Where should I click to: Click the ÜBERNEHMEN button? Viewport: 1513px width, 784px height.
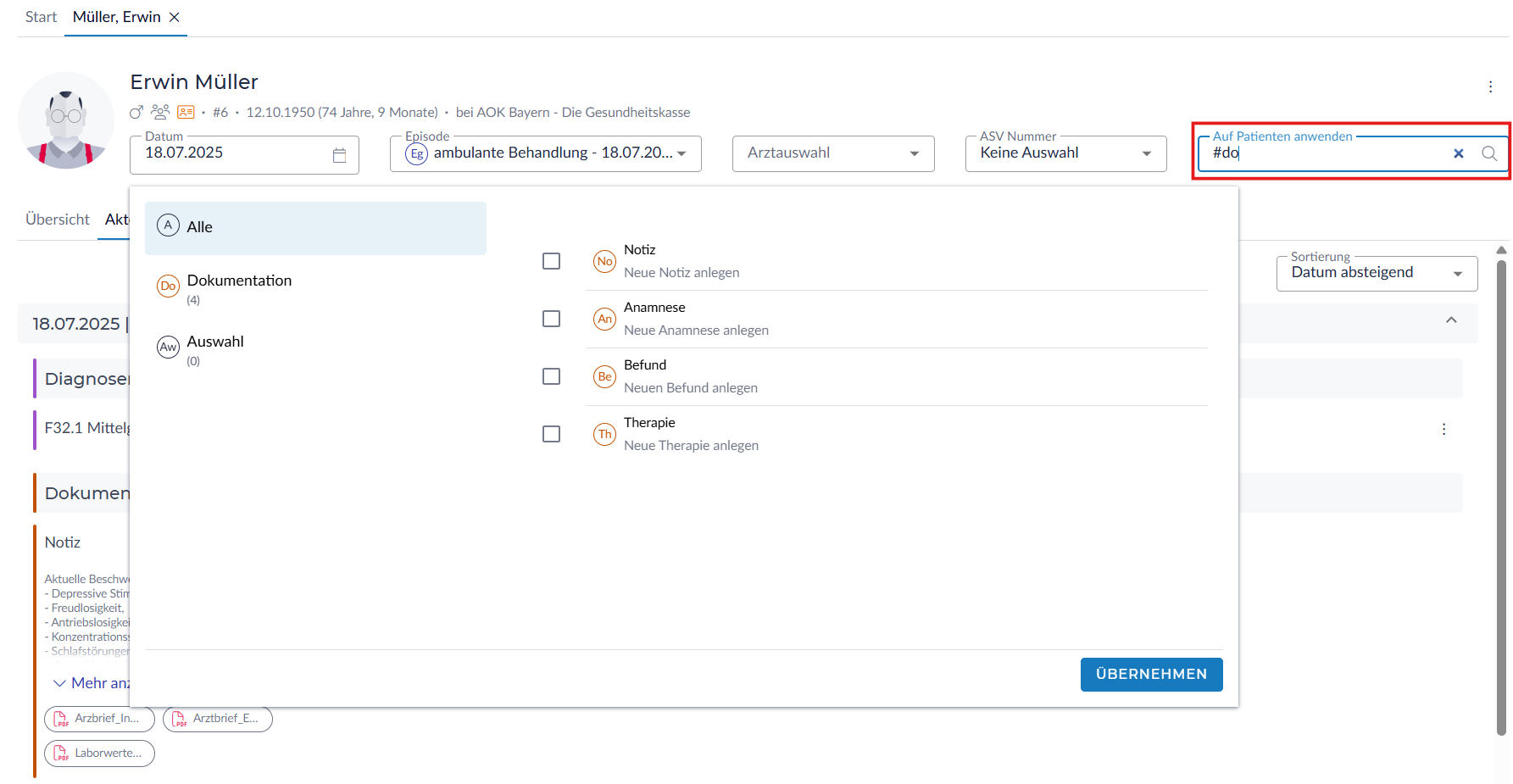(x=1150, y=674)
